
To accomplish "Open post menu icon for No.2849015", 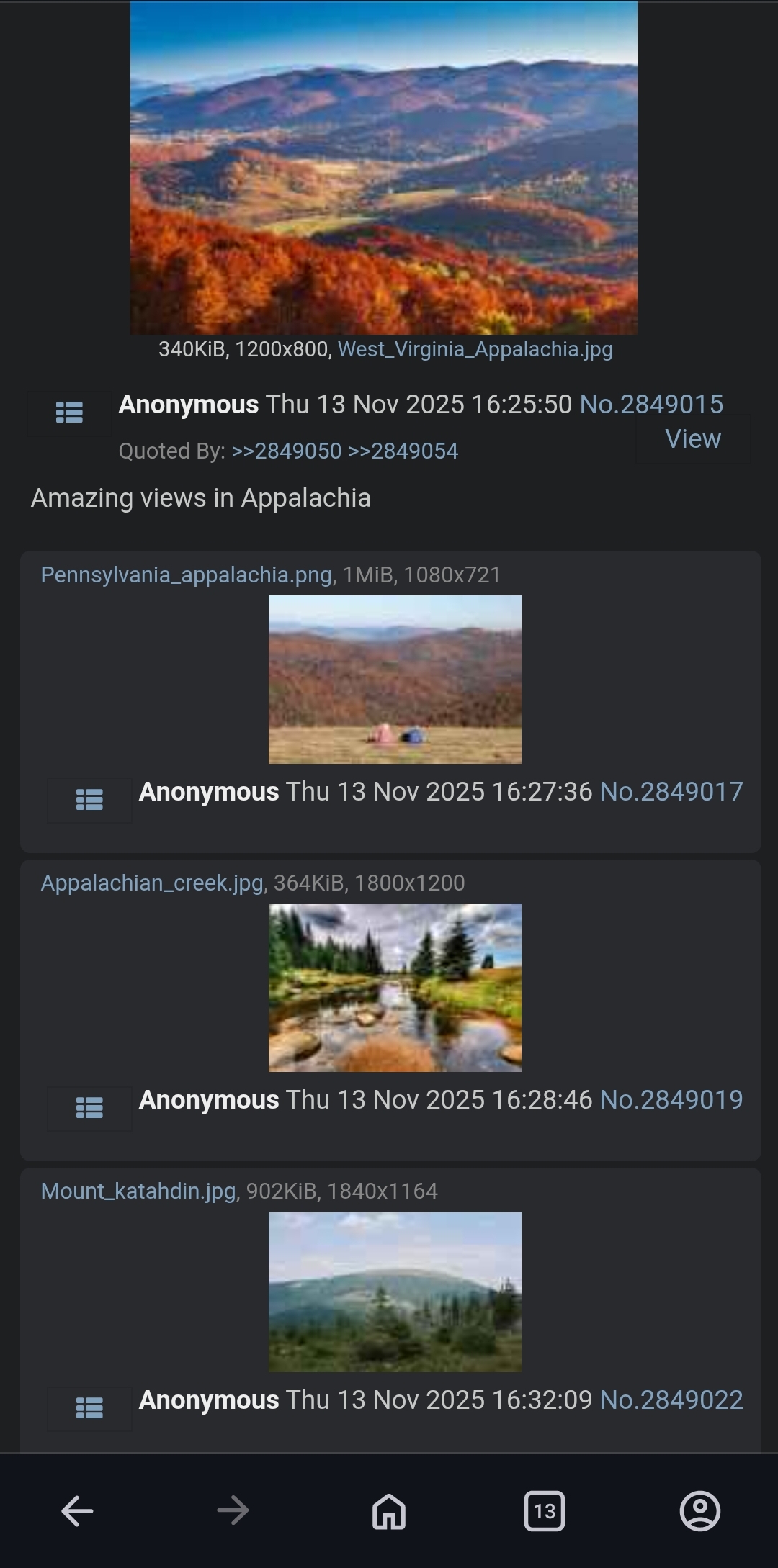I will click(x=69, y=413).
